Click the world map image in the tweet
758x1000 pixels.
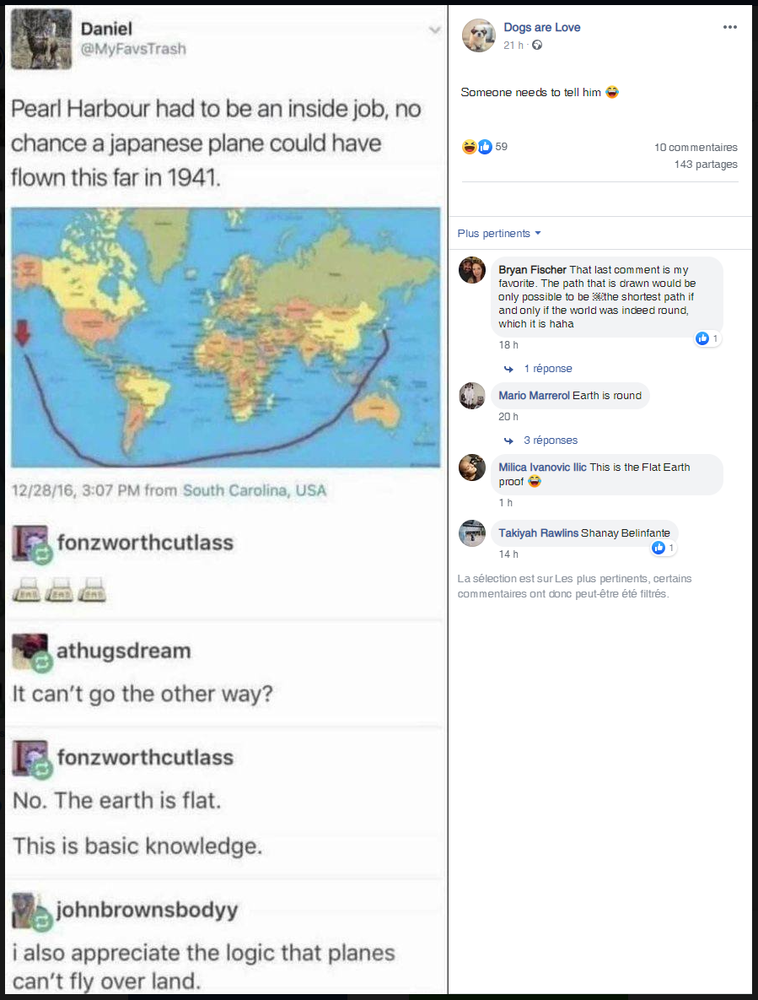coord(225,336)
